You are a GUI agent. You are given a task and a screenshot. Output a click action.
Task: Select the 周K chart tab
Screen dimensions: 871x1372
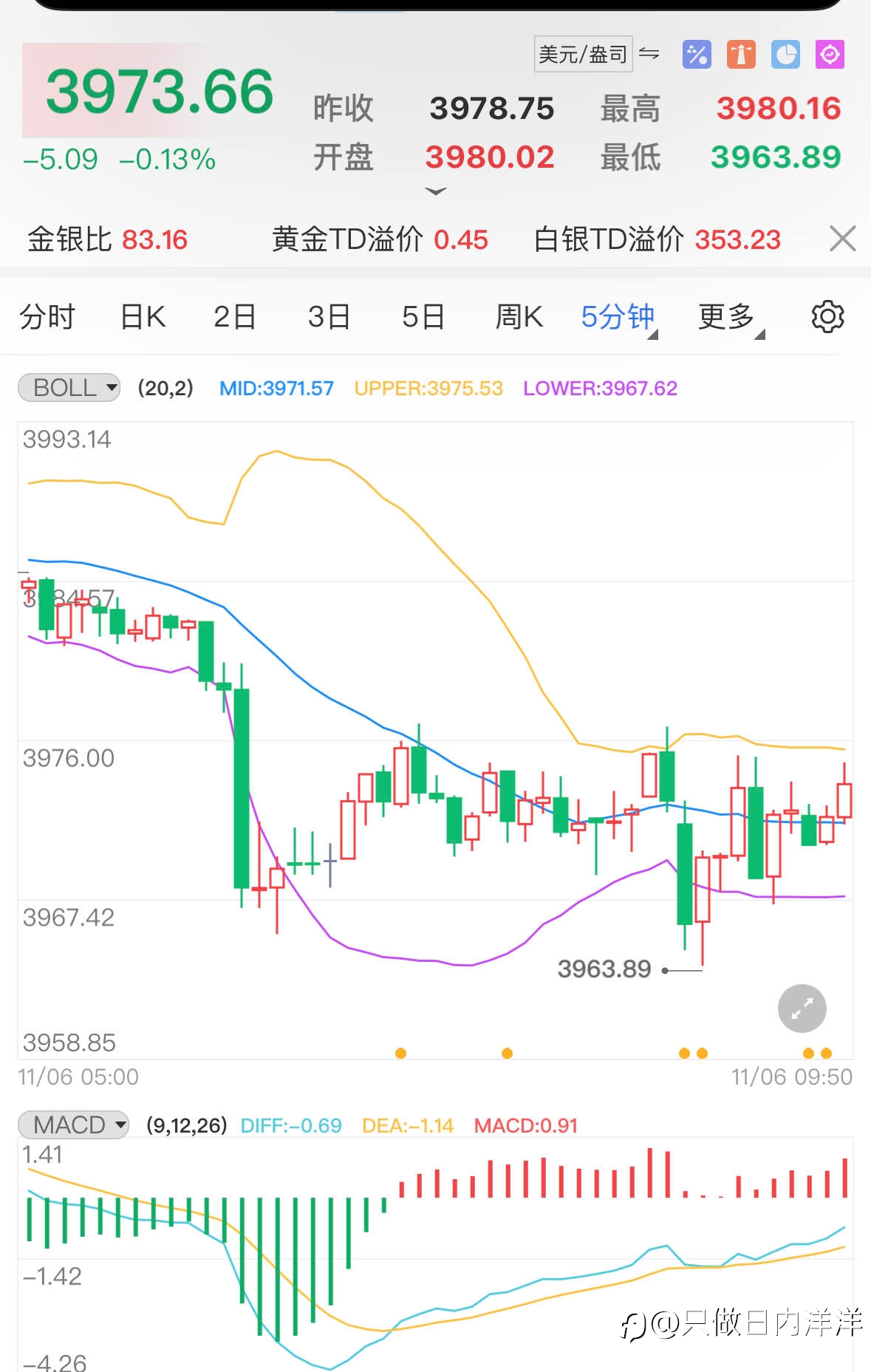point(519,318)
